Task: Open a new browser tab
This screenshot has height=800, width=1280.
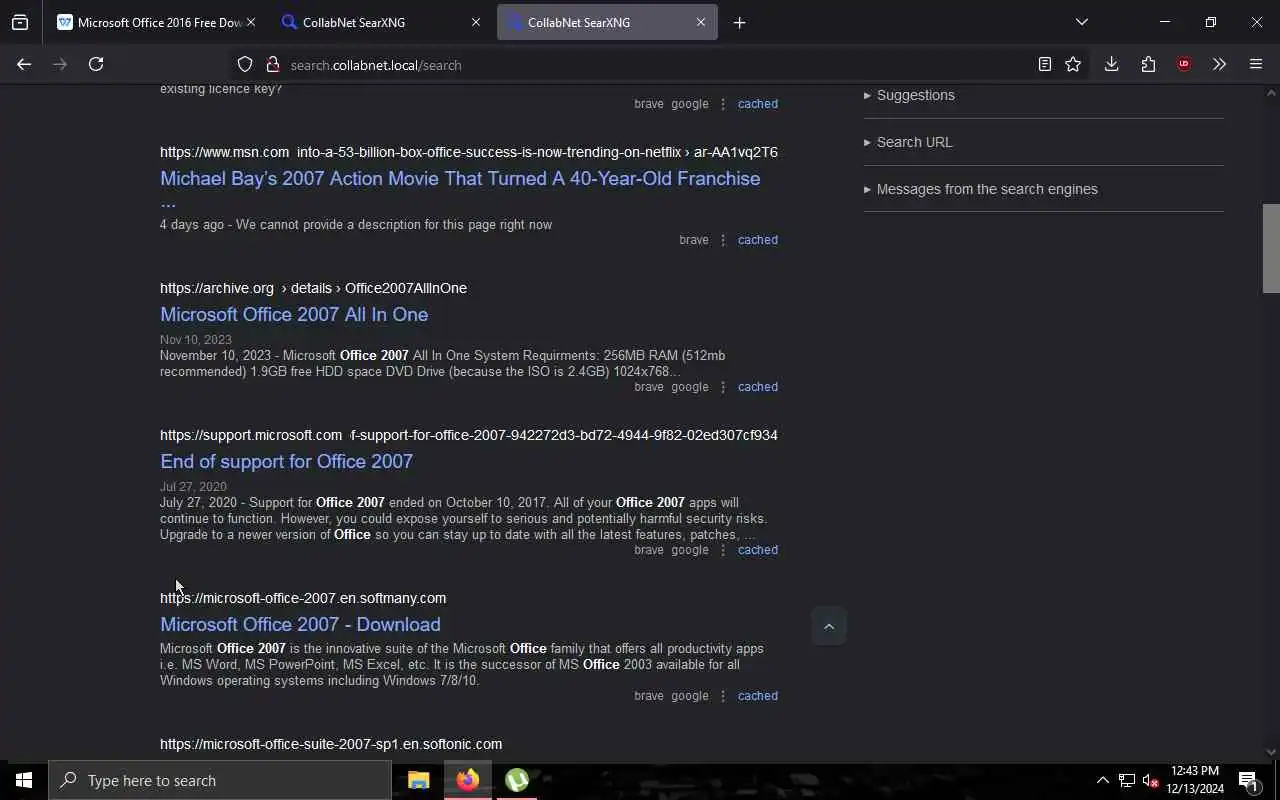Action: pos(739,22)
